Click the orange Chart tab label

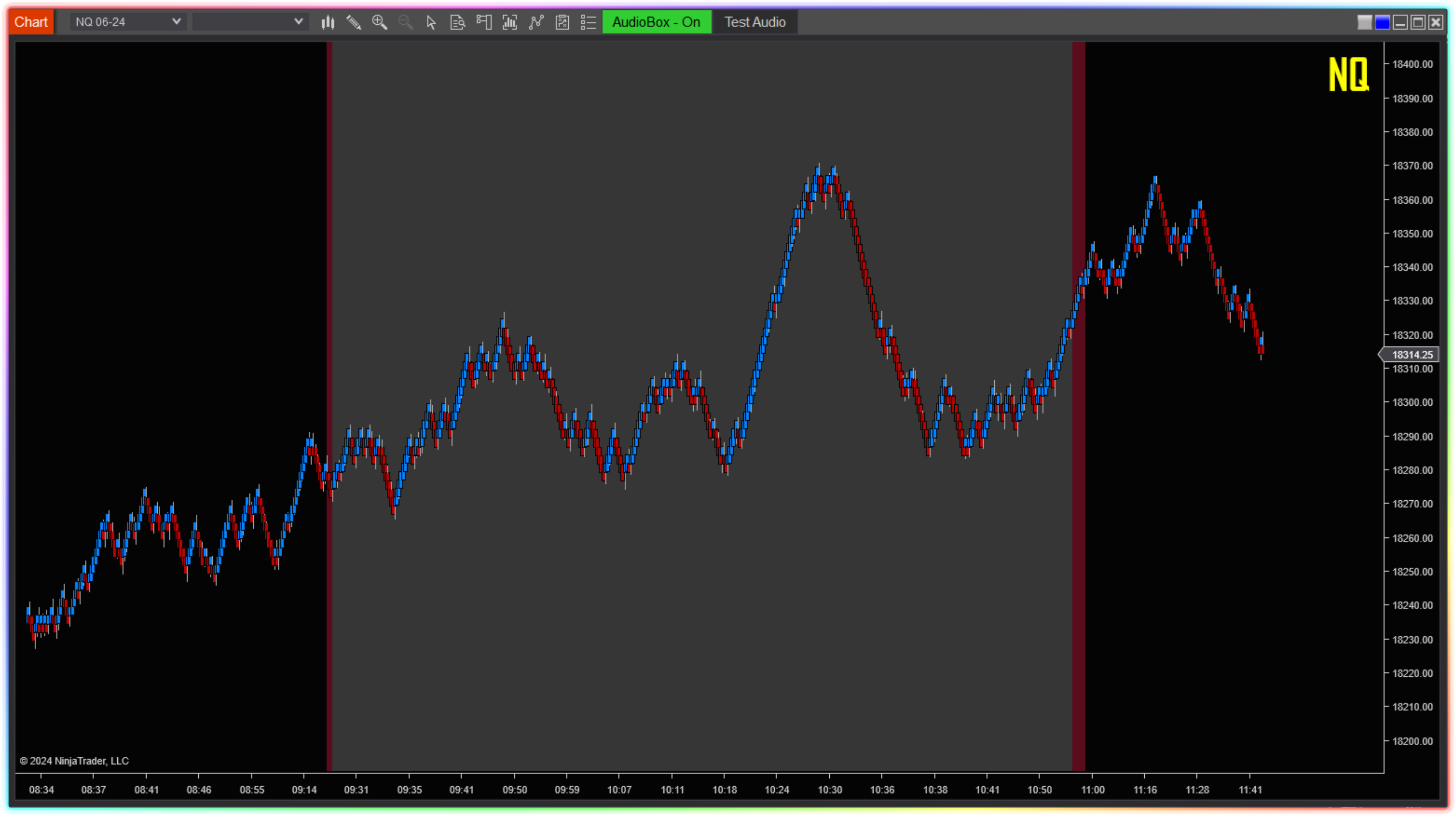tap(31, 22)
